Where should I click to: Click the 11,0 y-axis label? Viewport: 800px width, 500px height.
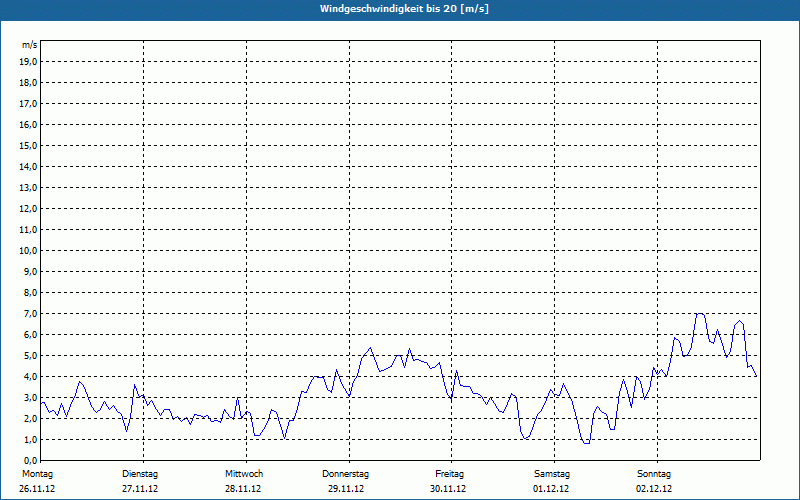tap(28, 230)
